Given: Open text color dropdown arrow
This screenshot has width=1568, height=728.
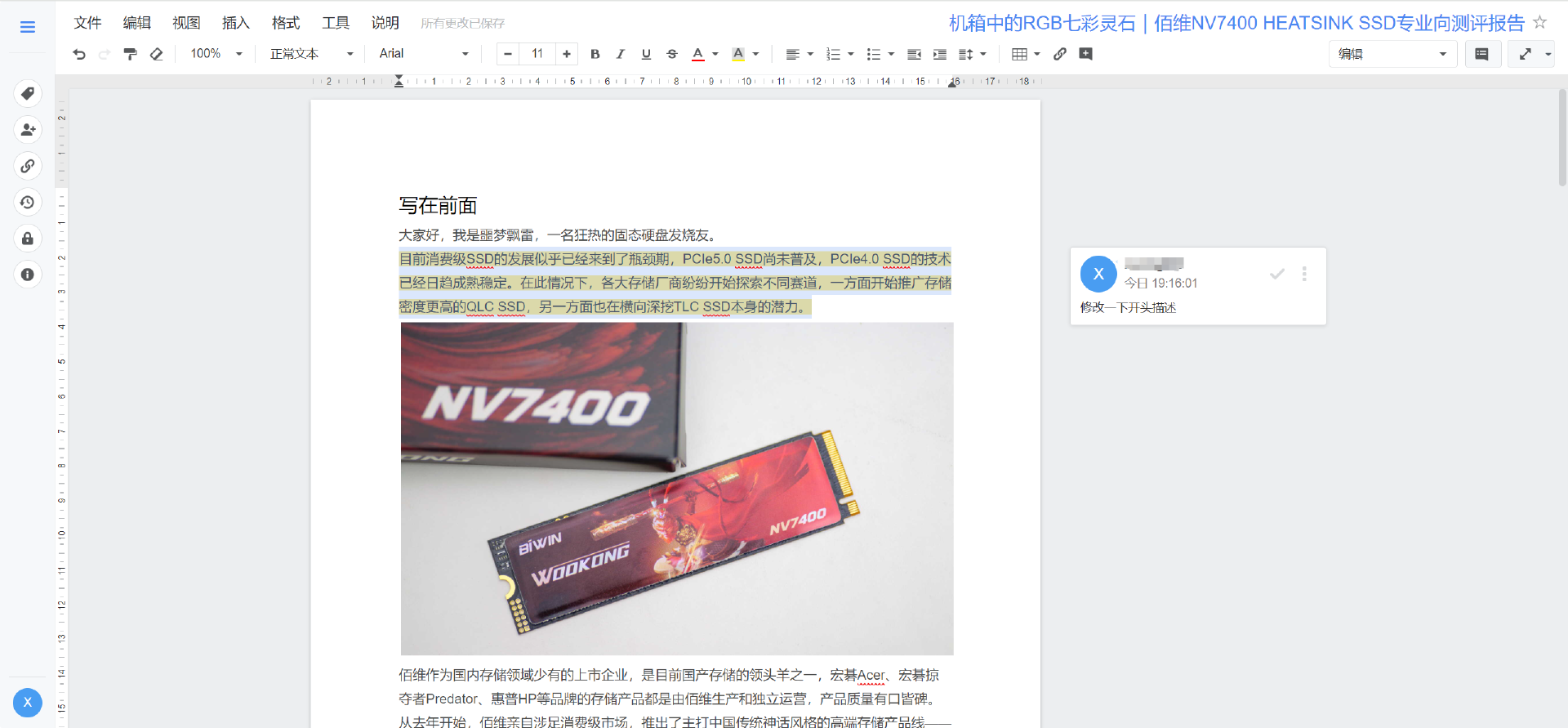Looking at the screenshot, I should pos(715,54).
